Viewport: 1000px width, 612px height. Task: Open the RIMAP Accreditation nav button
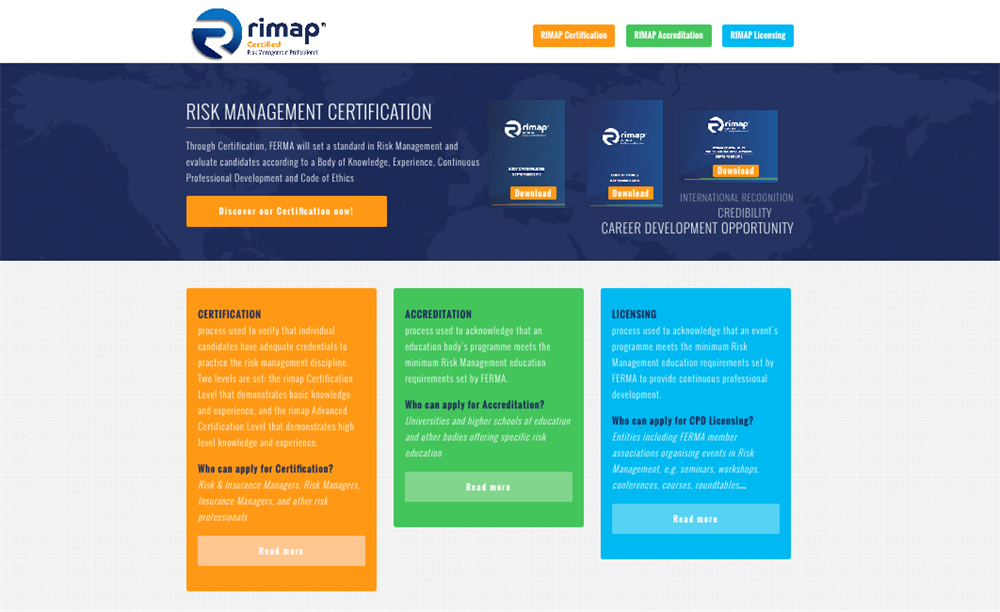pyautogui.click(x=668, y=36)
